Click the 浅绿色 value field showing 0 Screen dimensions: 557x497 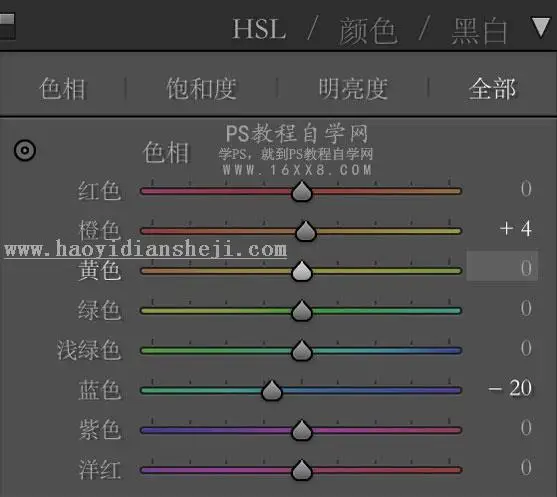(526, 348)
